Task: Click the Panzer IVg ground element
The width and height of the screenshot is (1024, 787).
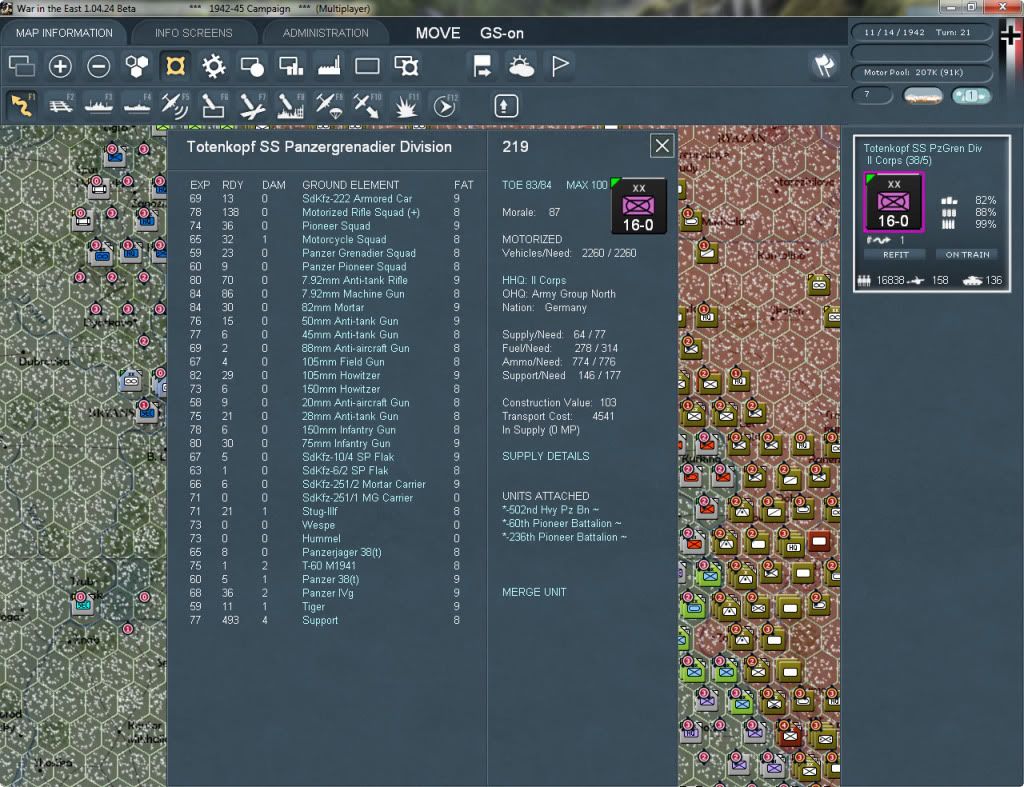Action: [327, 593]
